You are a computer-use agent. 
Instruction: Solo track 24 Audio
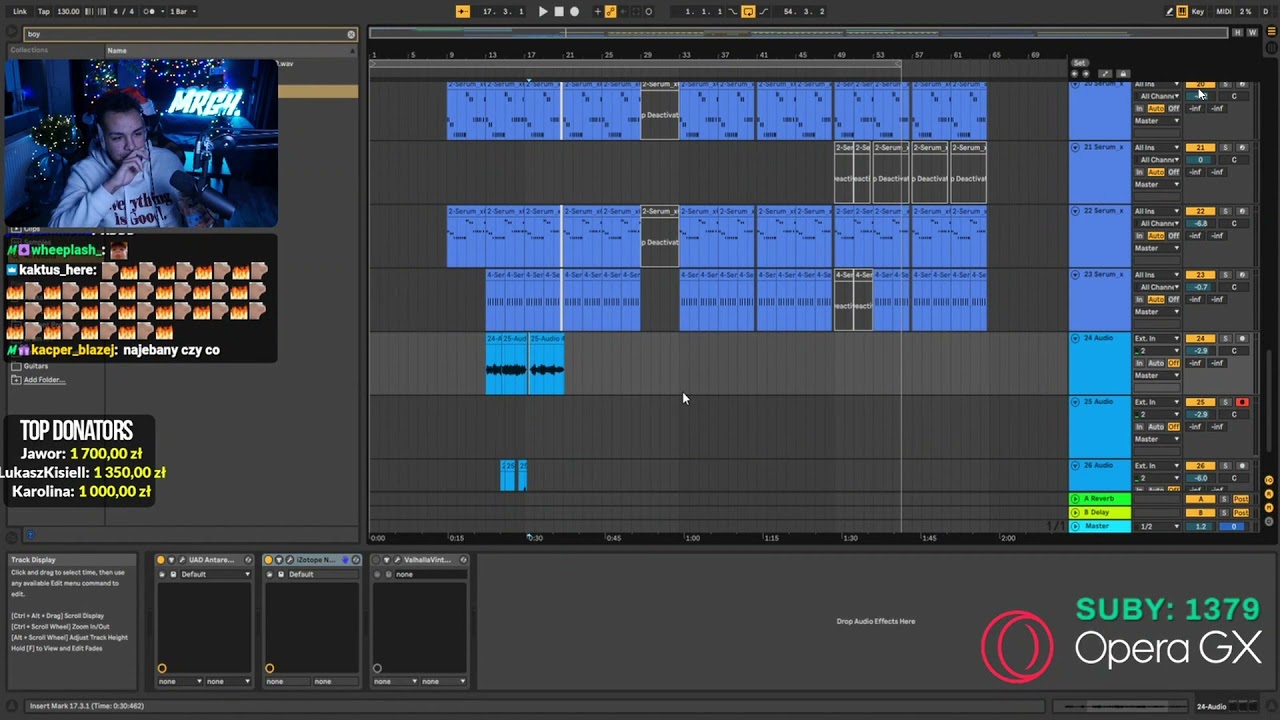pos(1226,338)
